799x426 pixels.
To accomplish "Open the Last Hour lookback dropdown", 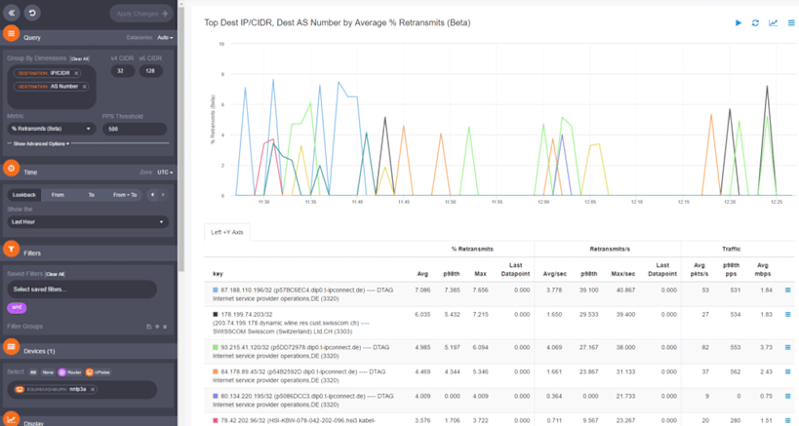I will [x=88, y=222].
